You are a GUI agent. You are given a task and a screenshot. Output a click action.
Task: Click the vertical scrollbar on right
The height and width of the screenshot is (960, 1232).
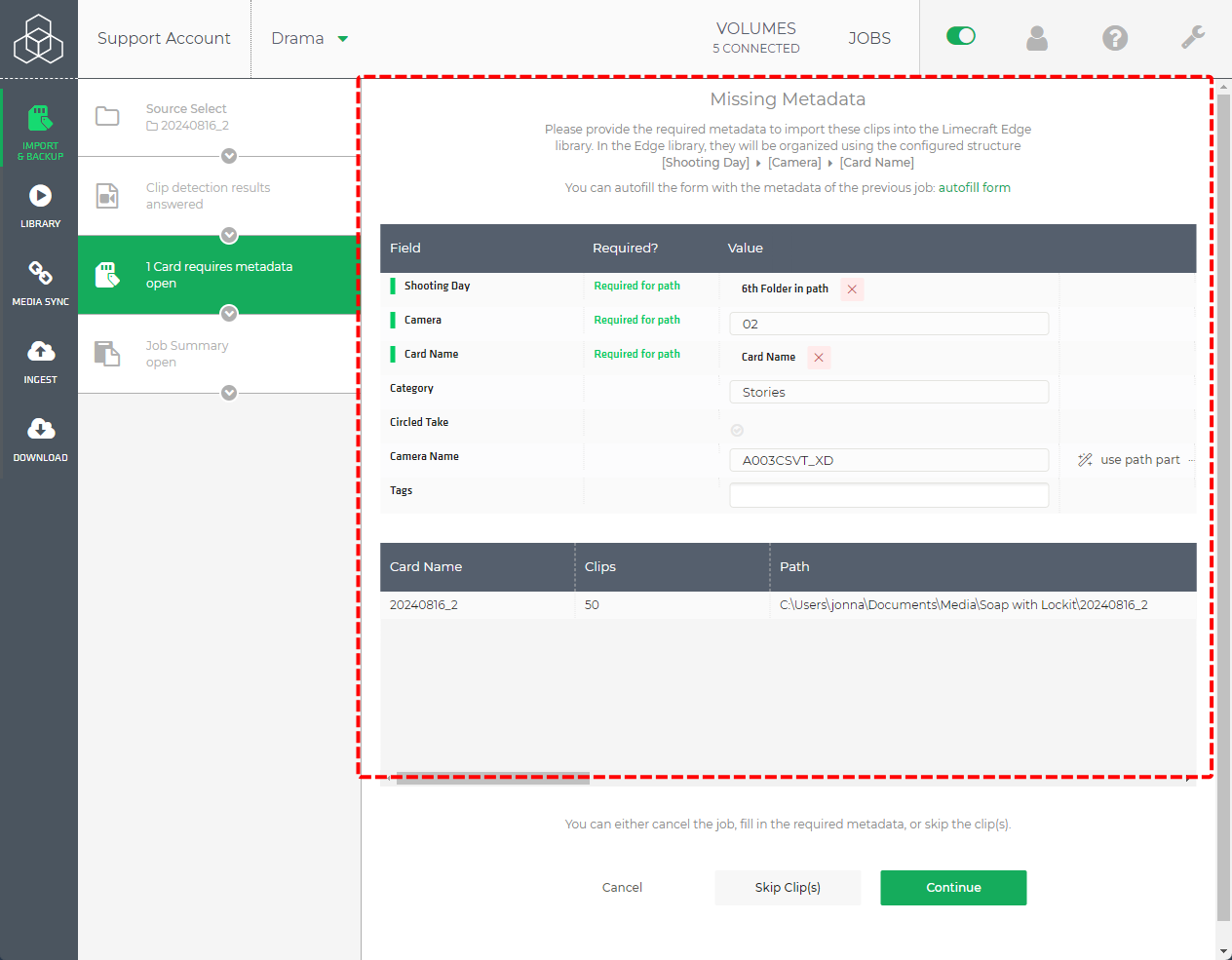tap(1223, 507)
